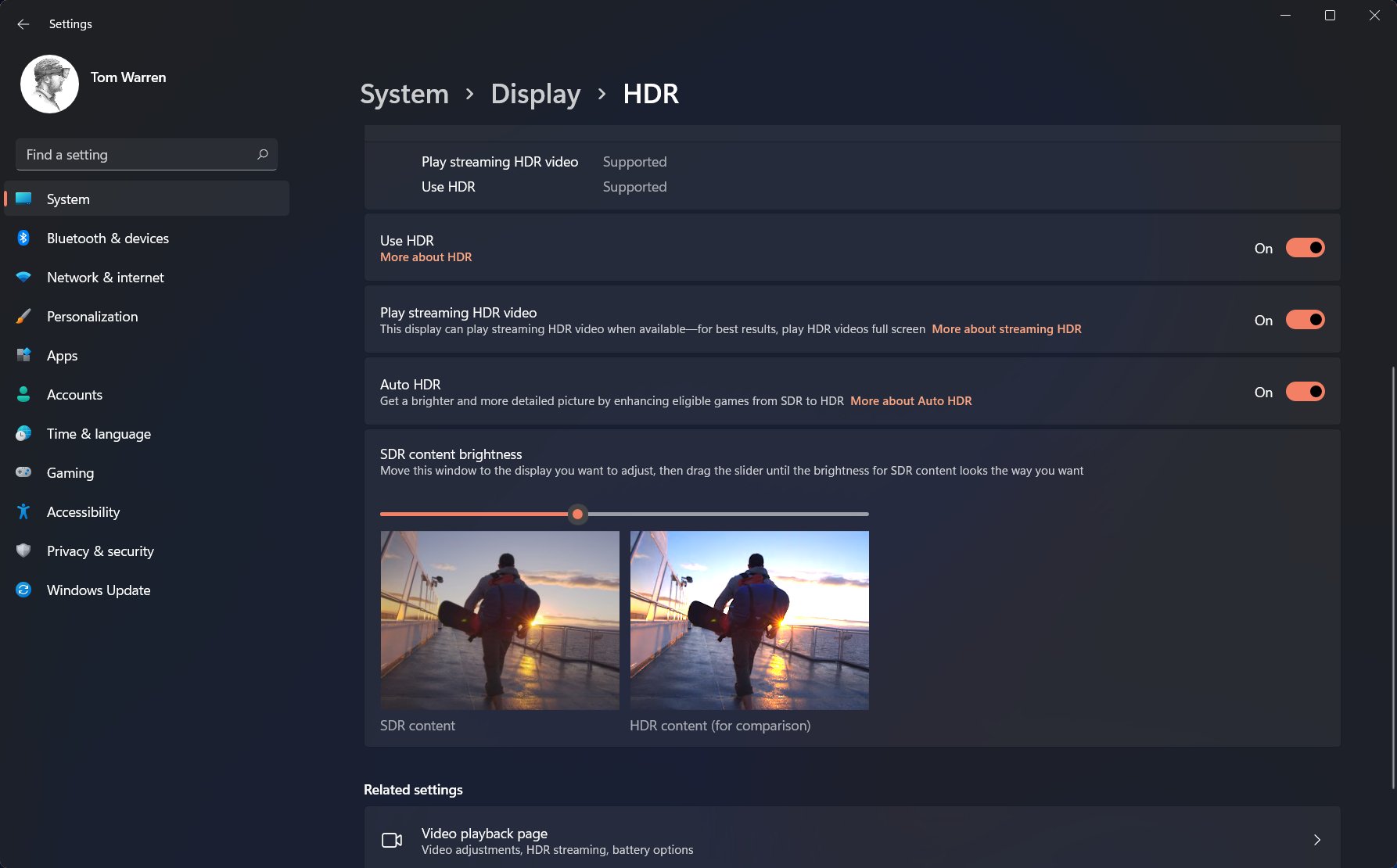Click the Privacy & security shield icon
This screenshot has height=868, width=1397.
[23, 551]
